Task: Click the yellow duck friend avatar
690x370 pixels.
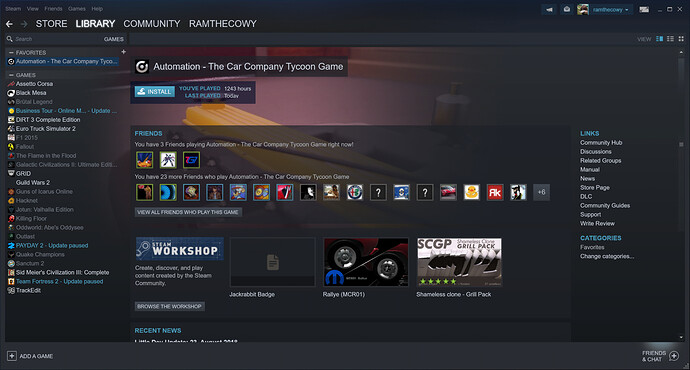Action: pos(472,192)
